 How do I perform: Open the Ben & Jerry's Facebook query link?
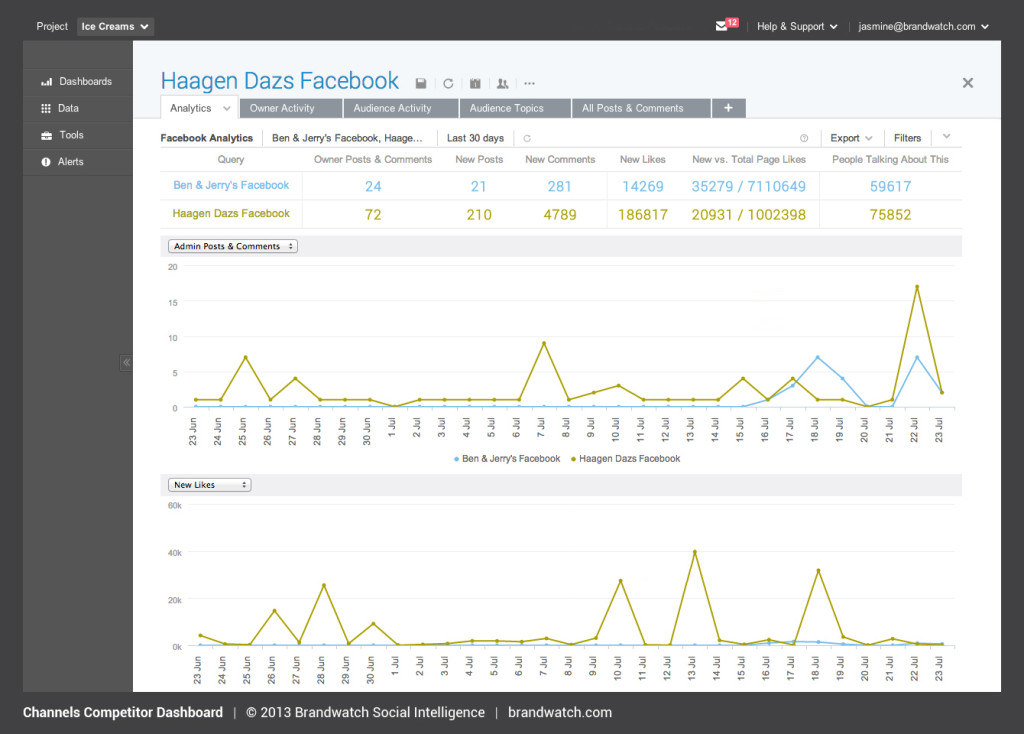[x=231, y=185]
